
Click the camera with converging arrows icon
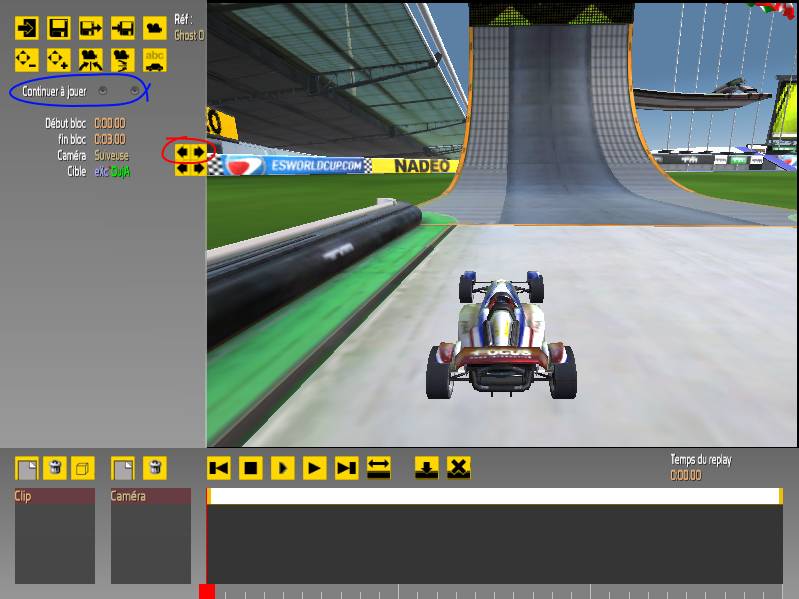[x=91, y=60]
